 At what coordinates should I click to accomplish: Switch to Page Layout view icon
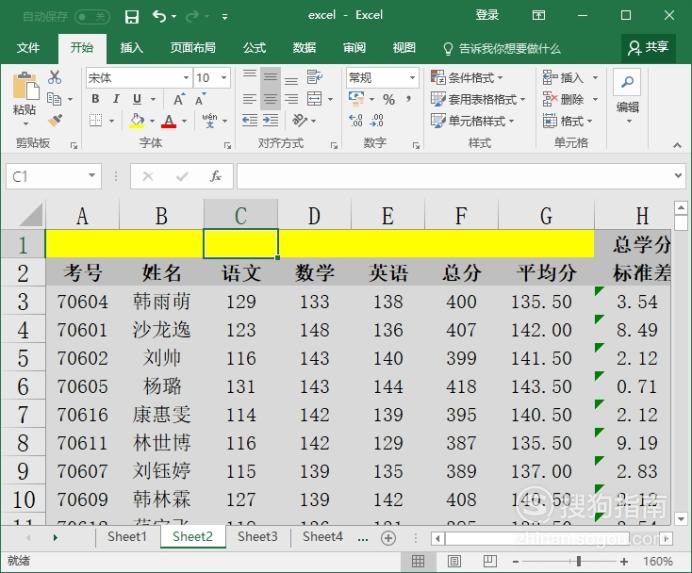454,561
